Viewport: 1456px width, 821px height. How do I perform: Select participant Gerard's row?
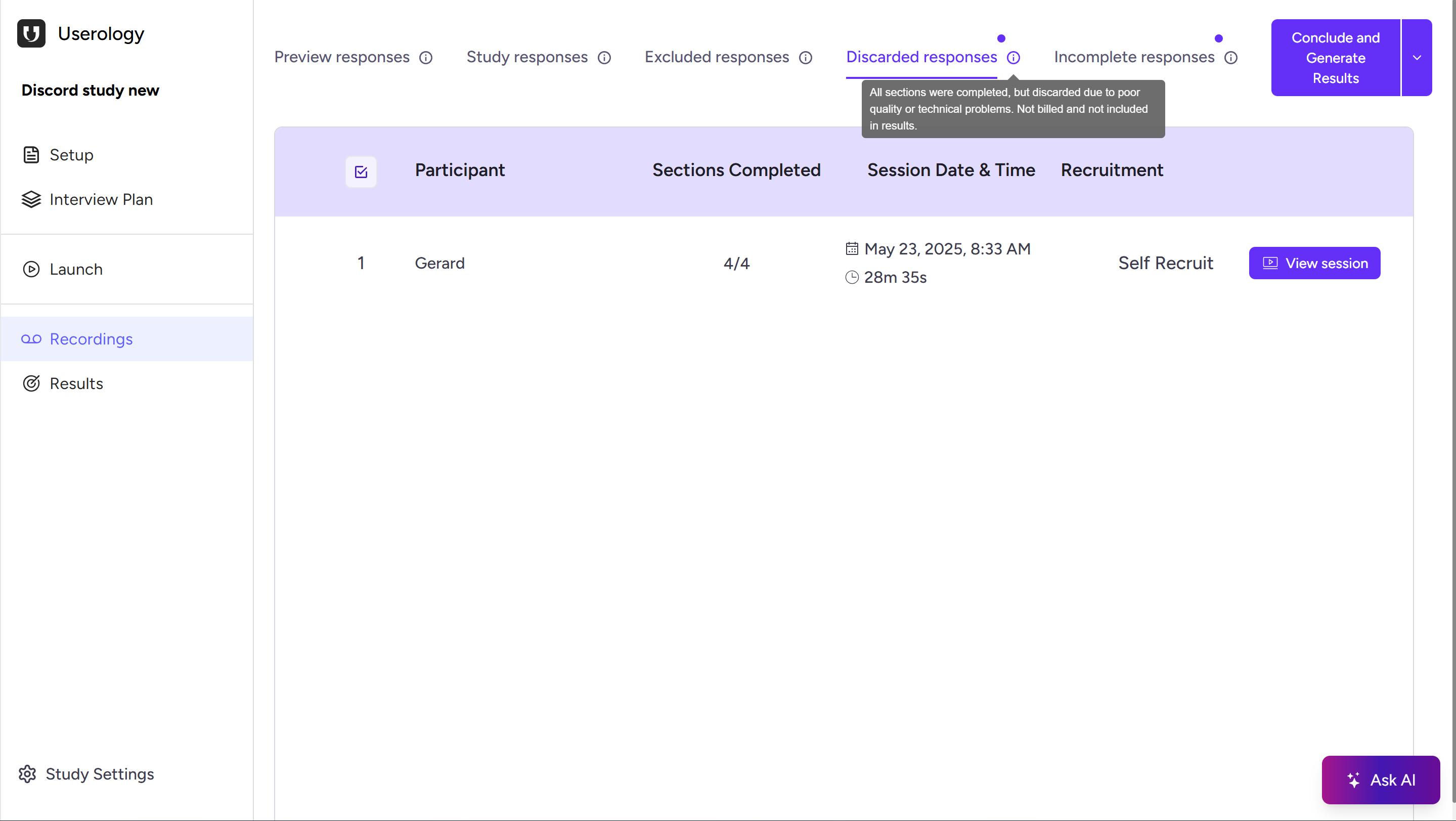439,263
